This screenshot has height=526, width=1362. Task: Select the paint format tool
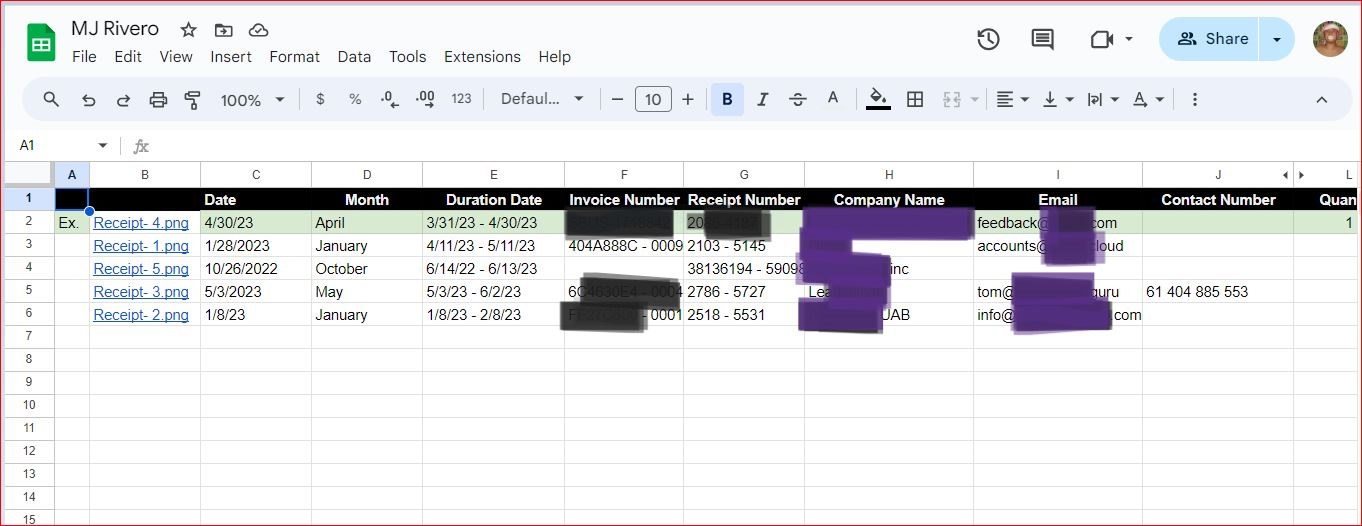tap(193, 99)
